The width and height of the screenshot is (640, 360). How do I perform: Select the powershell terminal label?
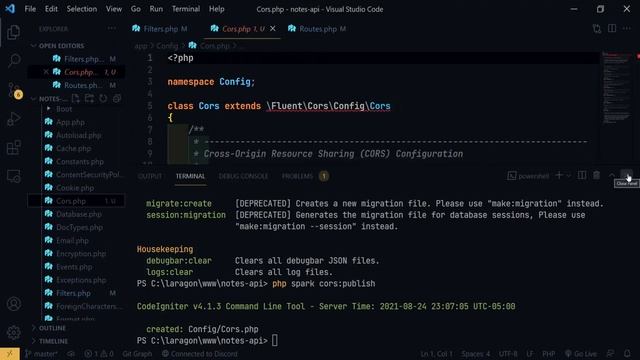click(529, 176)
